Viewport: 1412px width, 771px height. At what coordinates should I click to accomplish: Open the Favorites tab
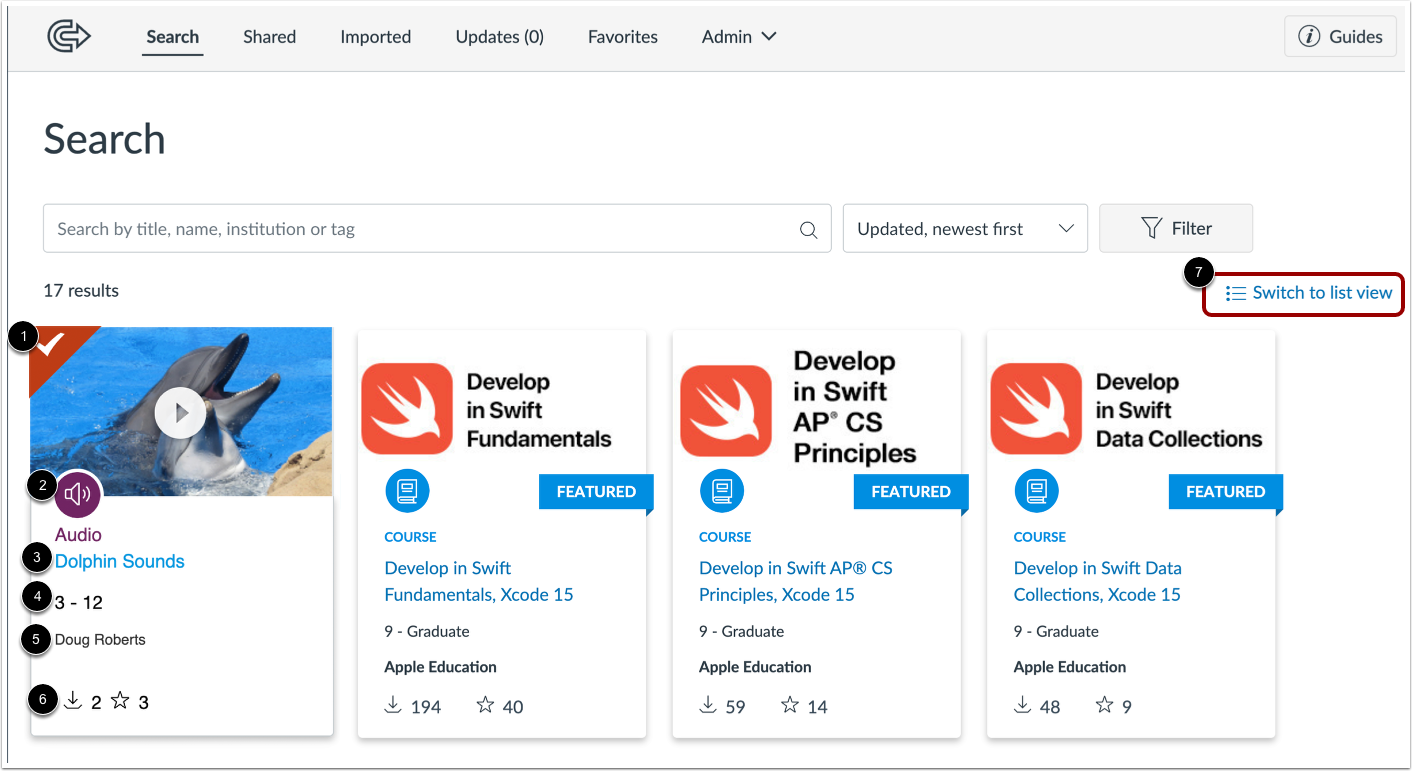(622, 36)
